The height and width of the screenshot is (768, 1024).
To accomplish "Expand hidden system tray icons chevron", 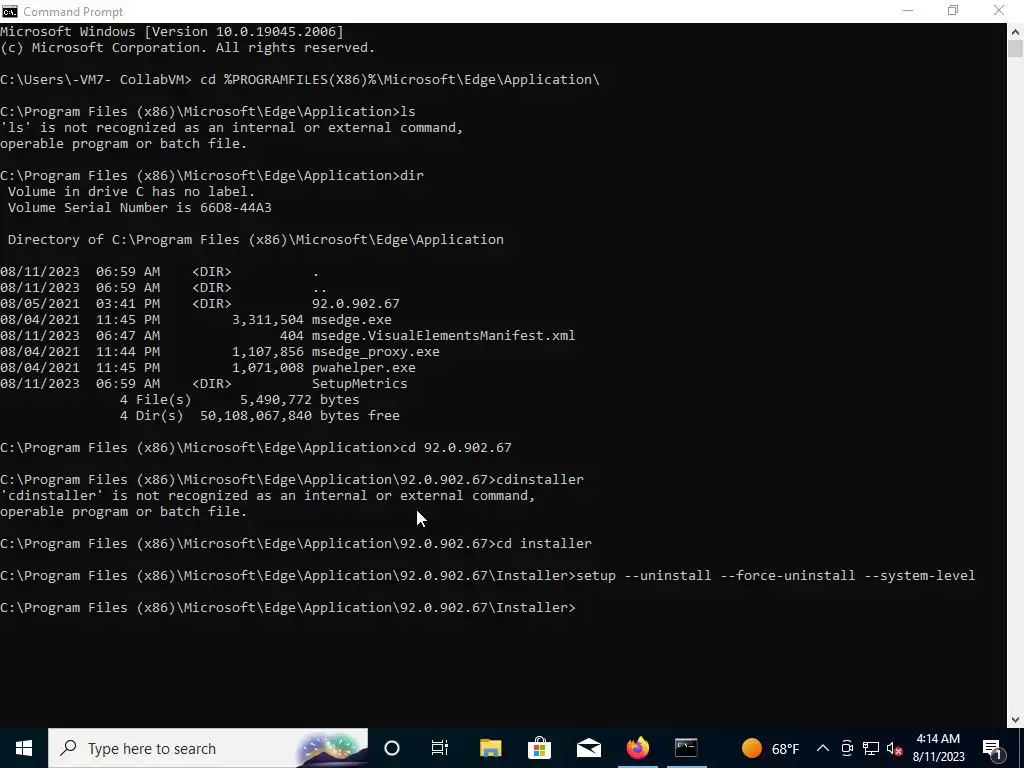I will [823, 748].
